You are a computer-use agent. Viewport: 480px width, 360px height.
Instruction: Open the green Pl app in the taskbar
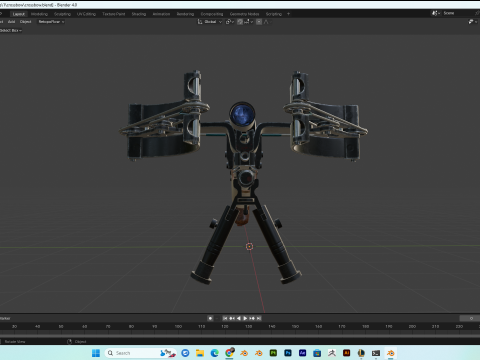click(x=273, y=353)
